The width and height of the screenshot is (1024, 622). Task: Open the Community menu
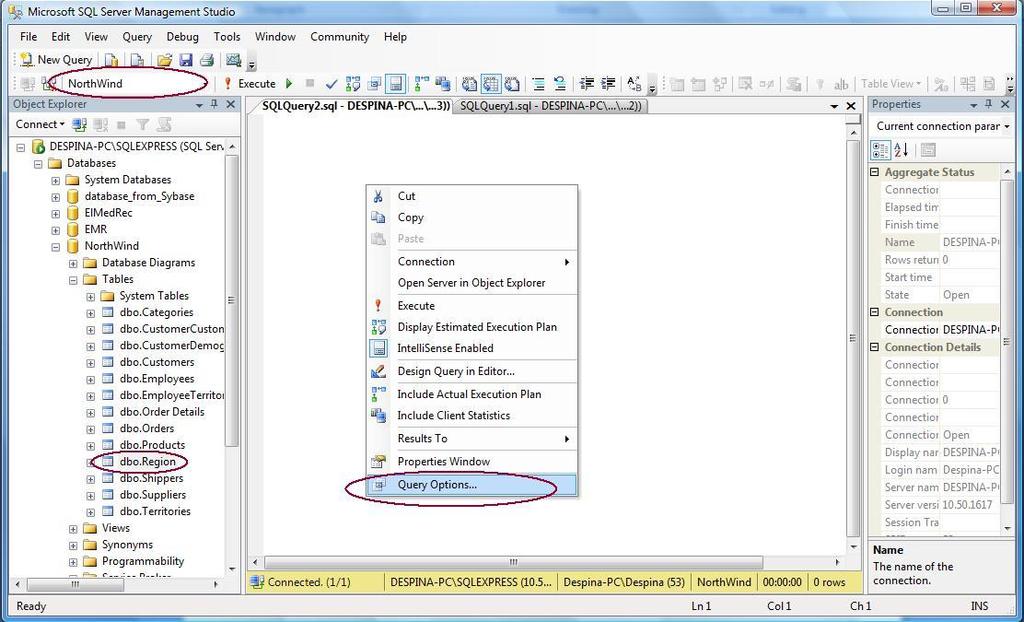(340, 37)
